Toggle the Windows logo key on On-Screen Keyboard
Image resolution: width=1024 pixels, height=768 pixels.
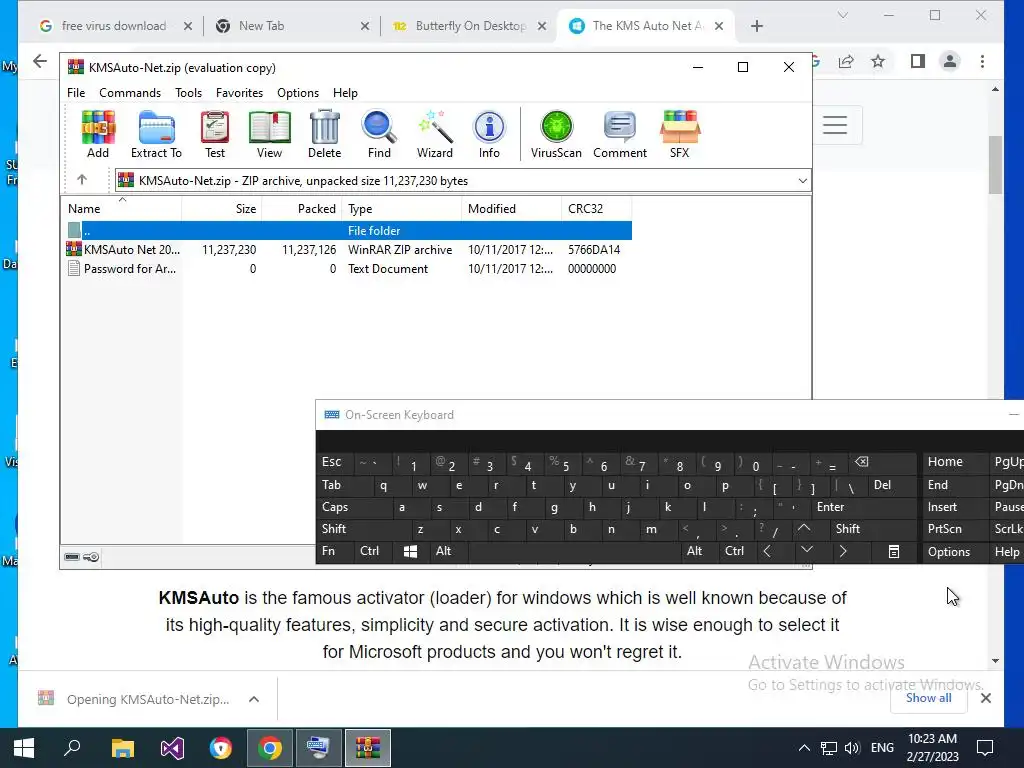410,551
